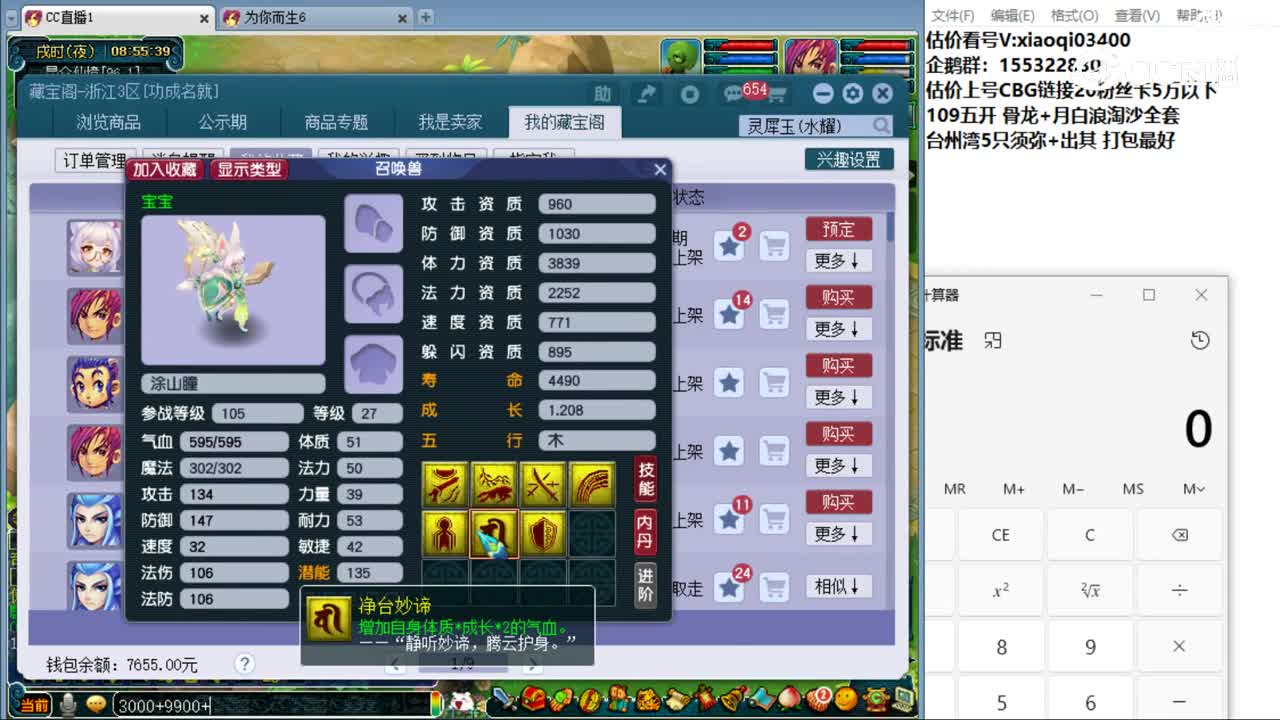Screen dimensions: 1280x720
Task: Select the crossed swords skill icon
Action: 543,485
